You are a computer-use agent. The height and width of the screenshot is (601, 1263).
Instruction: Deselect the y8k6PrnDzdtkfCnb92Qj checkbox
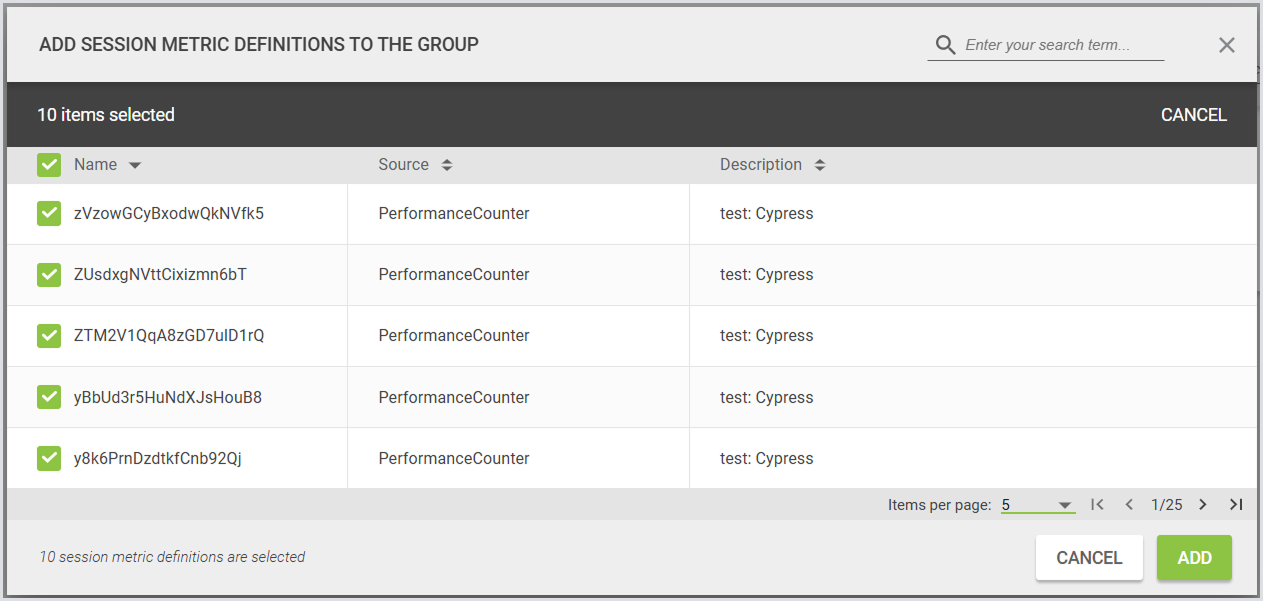click(x=49, y=458)
